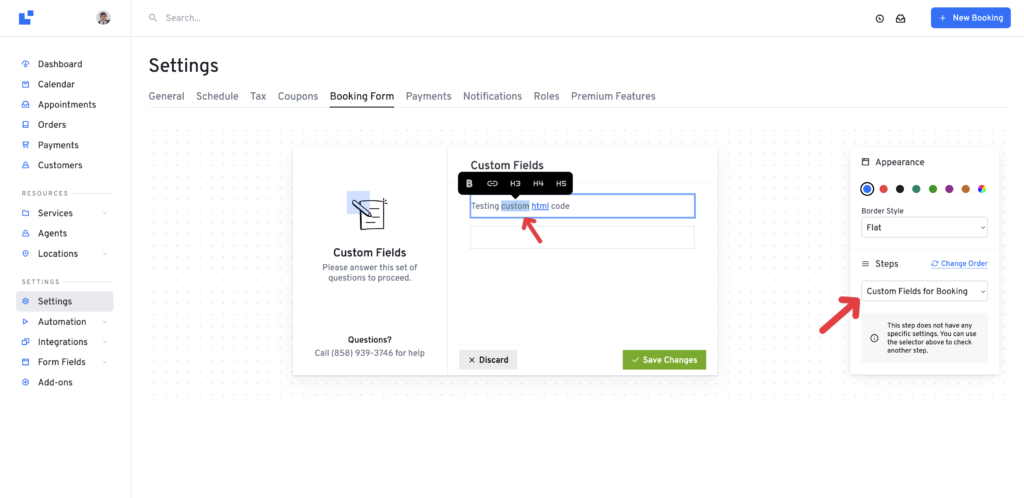Click the Add-ons icon in sidebar
The image size is (1024, 498).
25,382
